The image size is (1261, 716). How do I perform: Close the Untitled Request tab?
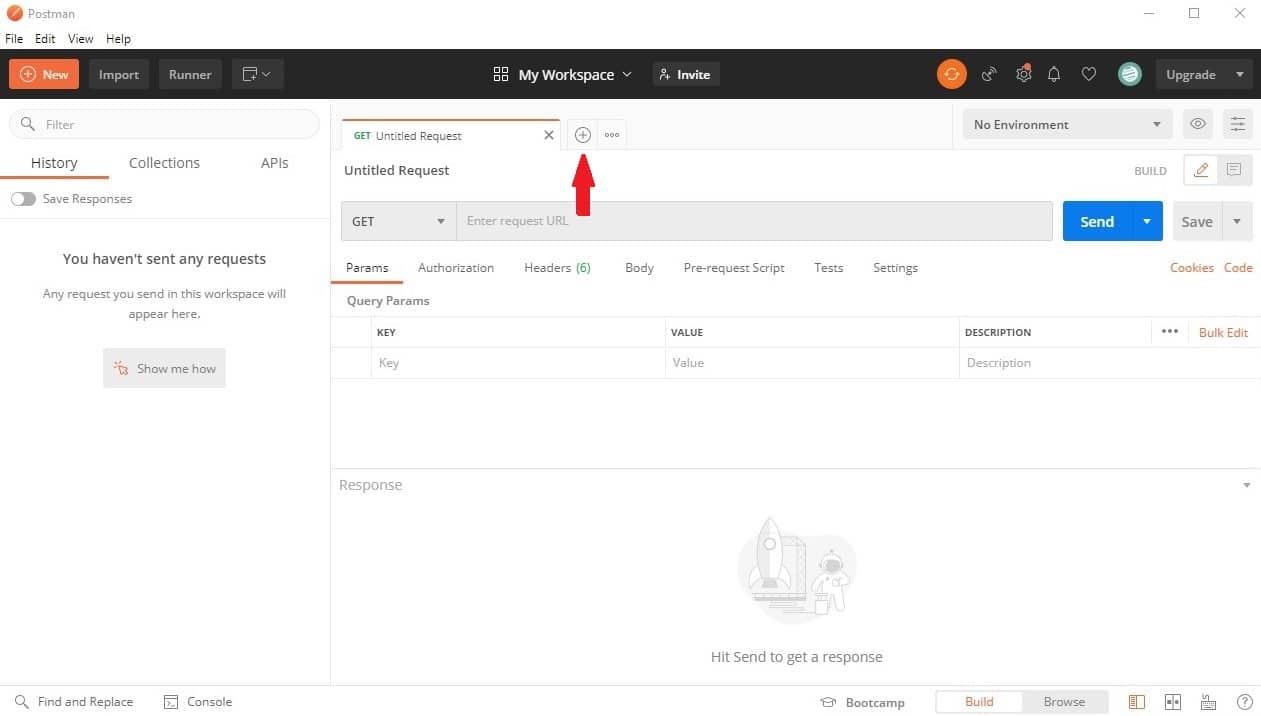coord(548,135)
